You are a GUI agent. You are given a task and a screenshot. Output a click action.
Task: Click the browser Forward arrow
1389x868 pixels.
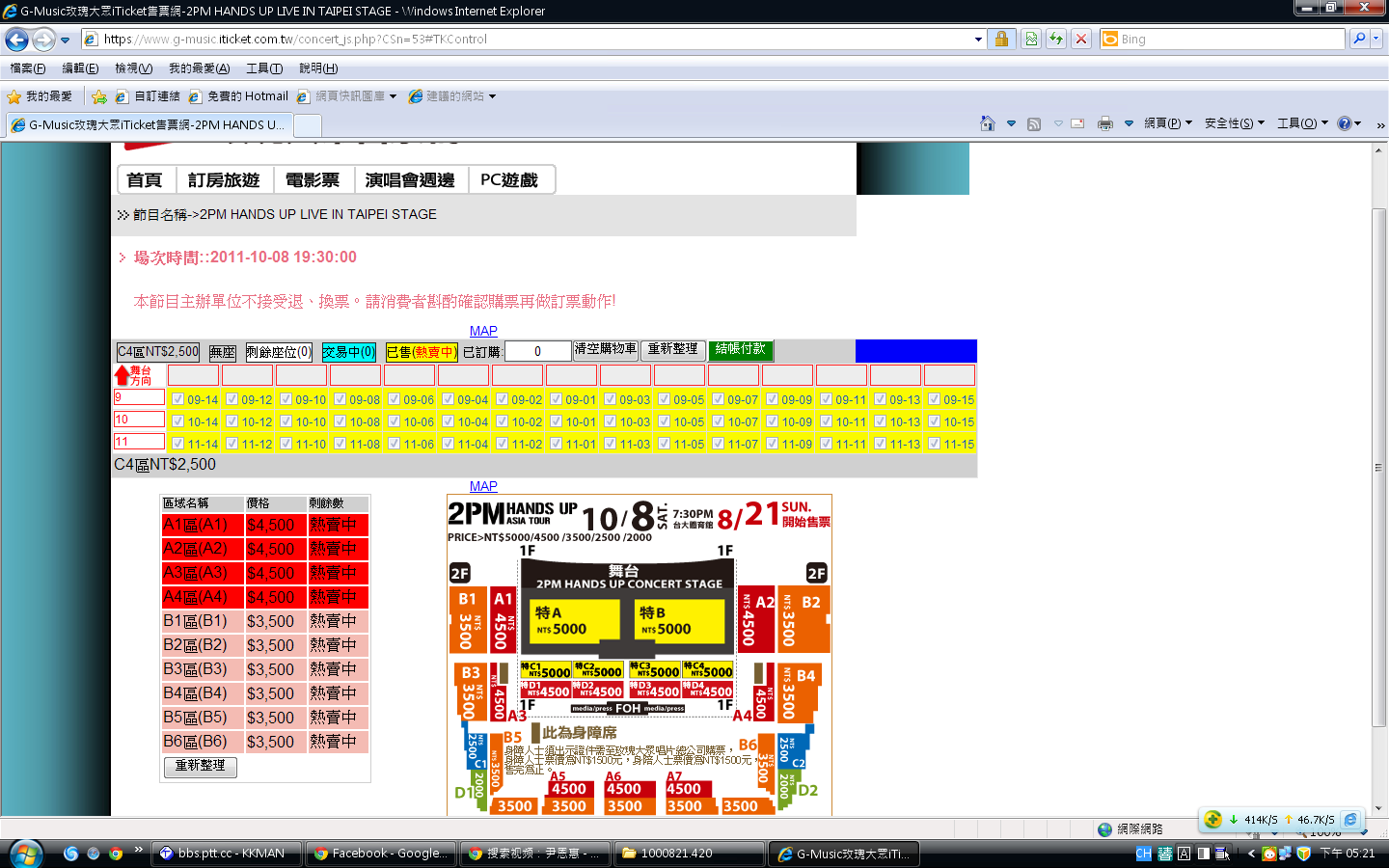coord(43,40)
